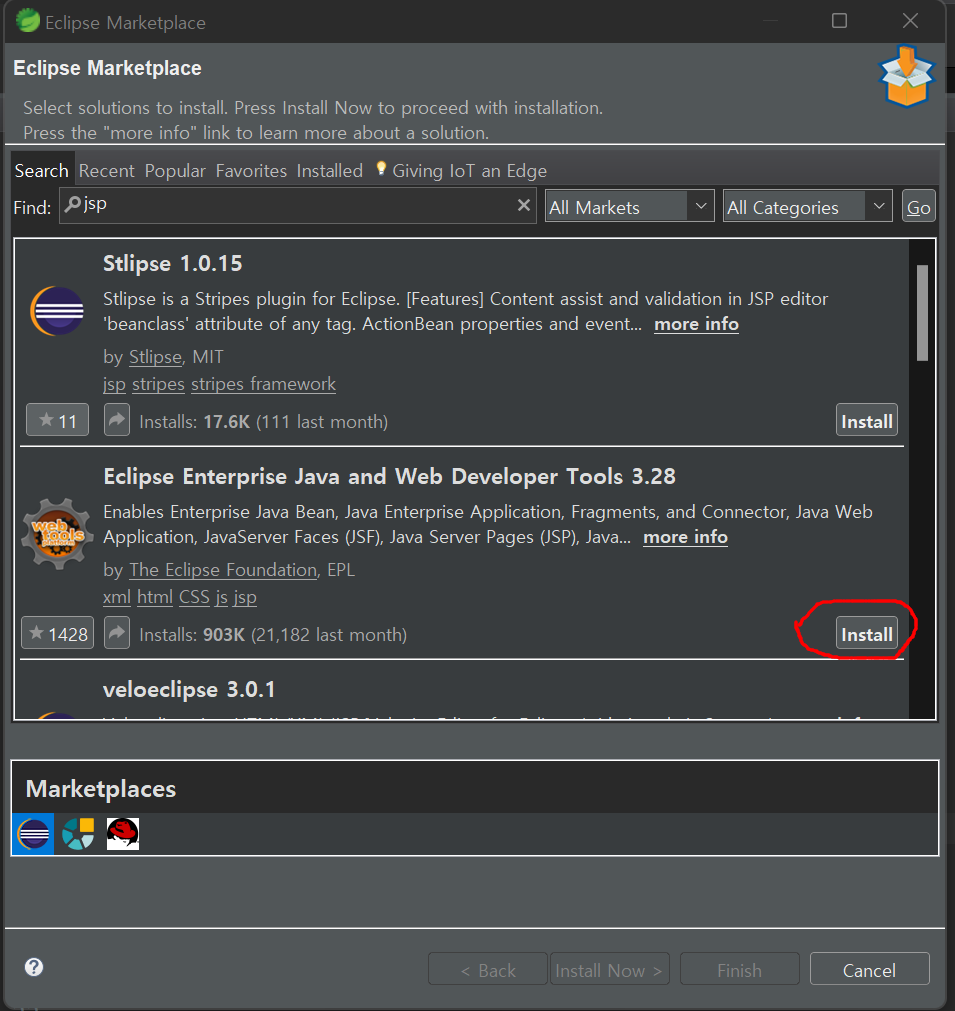955x1011 pixels.
Task: Click the CSS tag link
Action: (x=194, y=597)
